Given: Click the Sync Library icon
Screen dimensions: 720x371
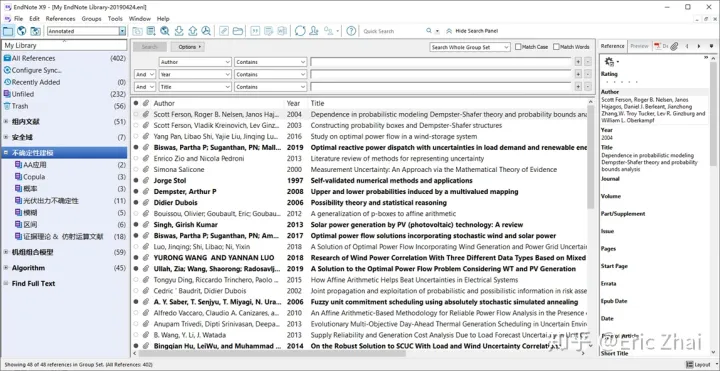Looking at the screenshot, I should [300, 31].
